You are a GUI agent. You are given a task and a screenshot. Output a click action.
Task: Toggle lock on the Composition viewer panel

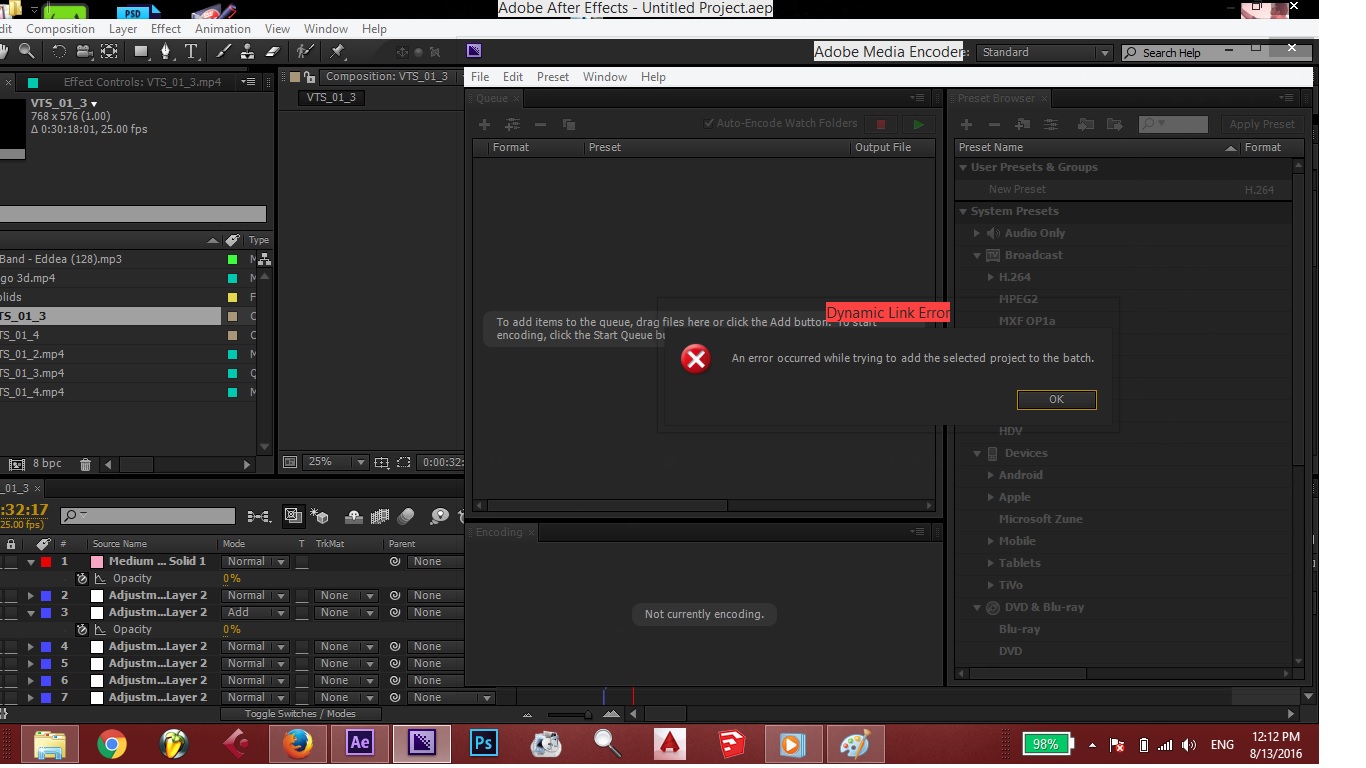click(310, 77)
